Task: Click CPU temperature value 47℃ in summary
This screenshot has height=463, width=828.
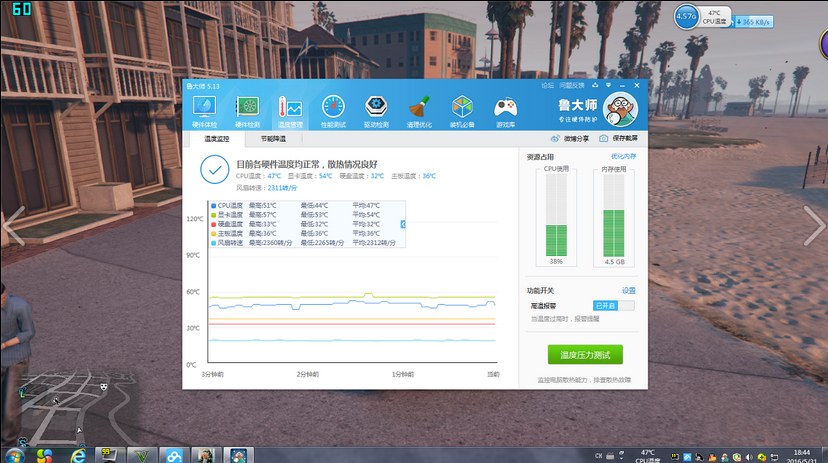Action: 274,176
